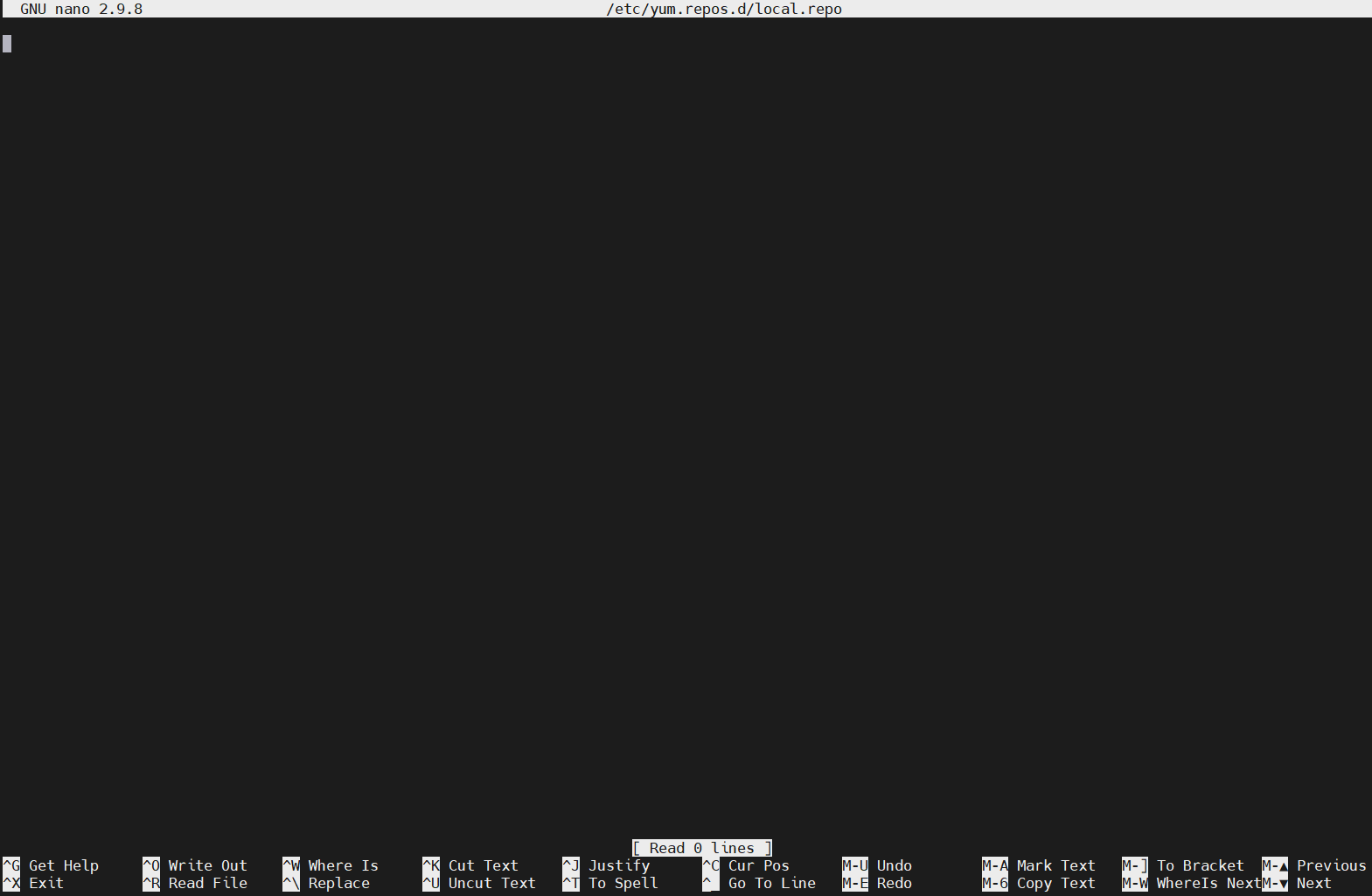1372x896 pixels.
Task: Click the /etc/yum.repos.d/local.repo file title
Action: coord(724,9)
